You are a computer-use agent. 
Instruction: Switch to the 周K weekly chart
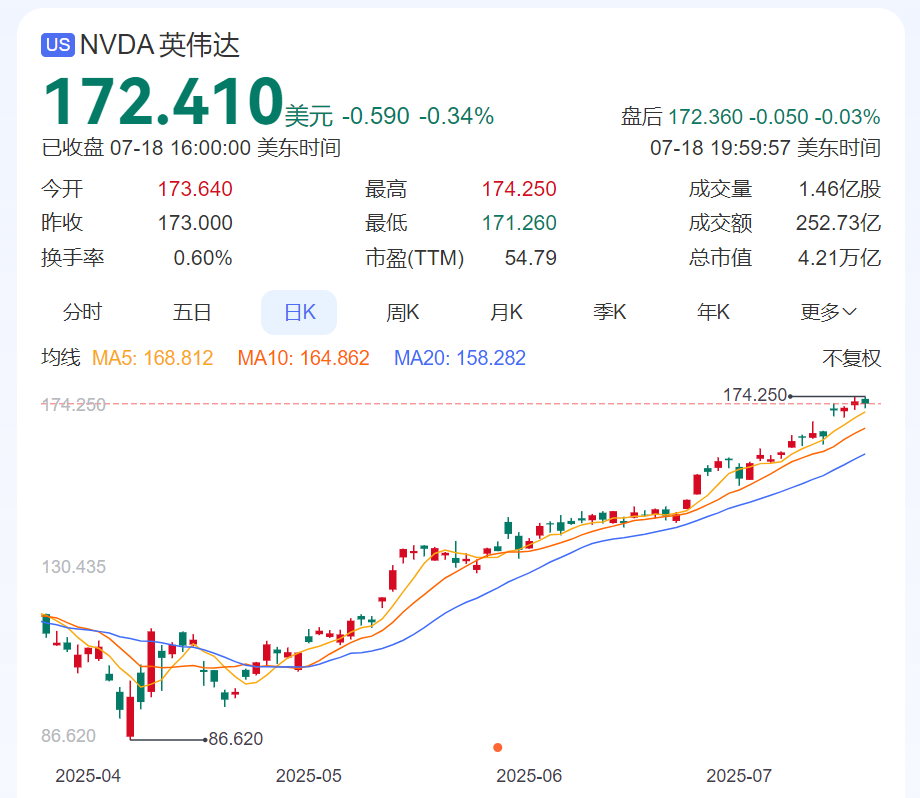coord(403,312)
